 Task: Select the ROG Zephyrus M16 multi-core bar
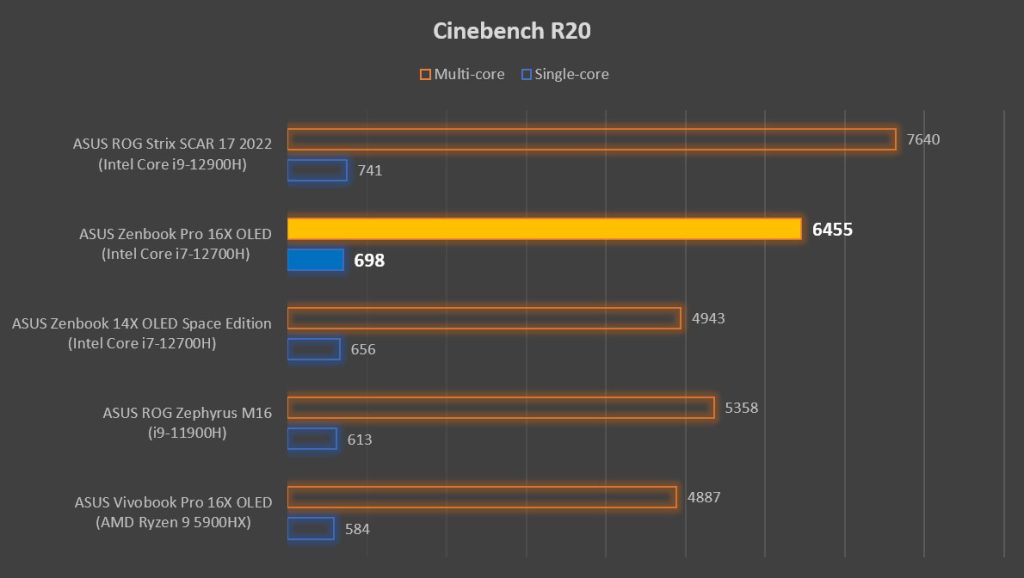tap(500, 408)
